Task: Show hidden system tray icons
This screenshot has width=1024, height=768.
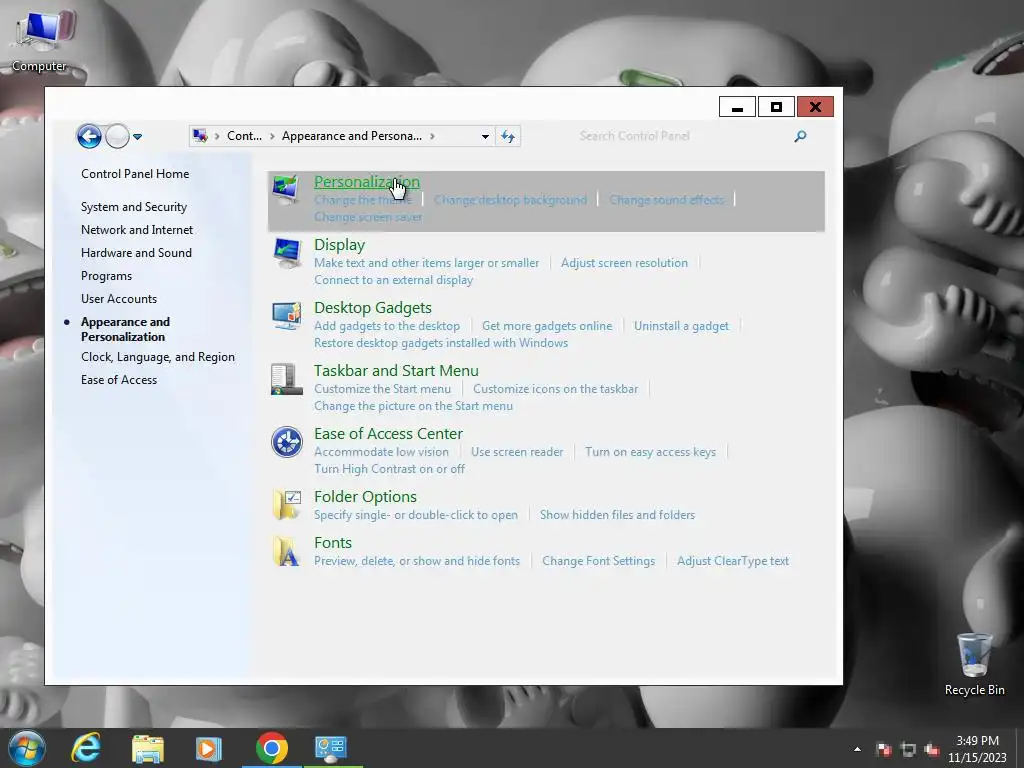Action: 857,749
